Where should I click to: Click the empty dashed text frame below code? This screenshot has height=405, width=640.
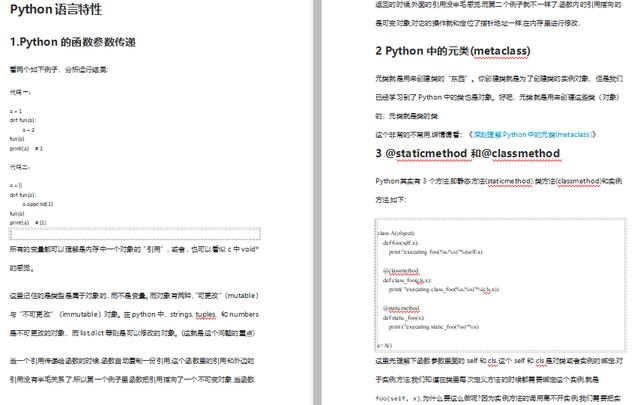click(x=135, y=234)
